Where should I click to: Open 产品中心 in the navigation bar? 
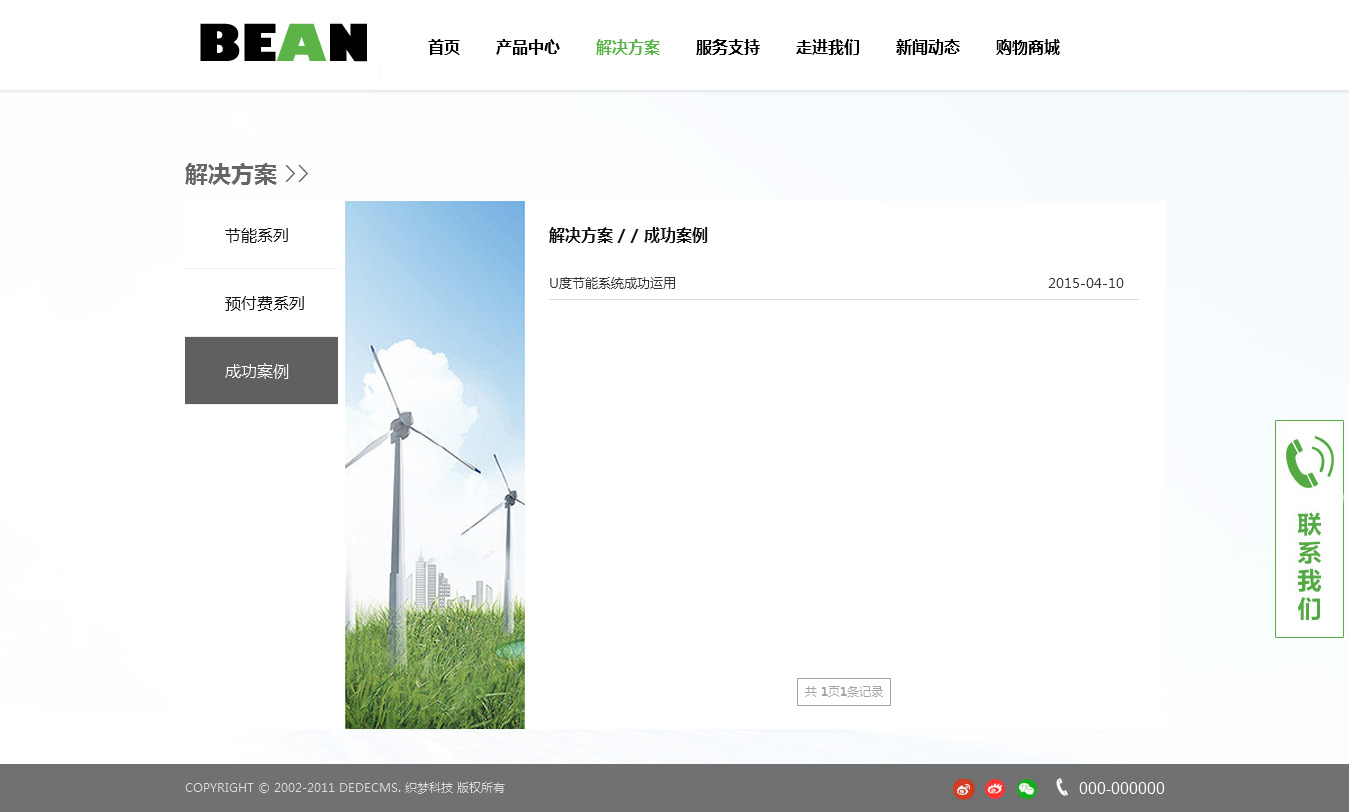[528, 47]
